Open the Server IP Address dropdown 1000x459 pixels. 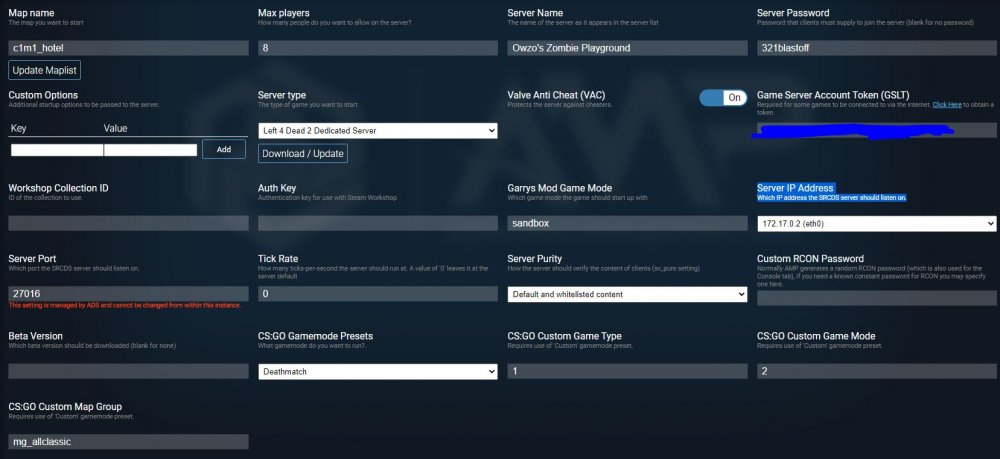(876, 224)
